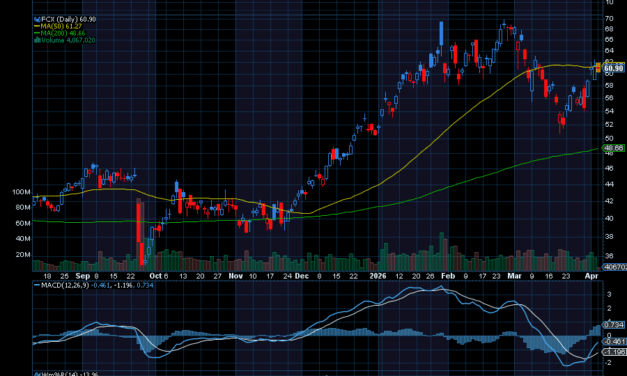
Task: Click the 52 price axis label
Action: [x=609, y=125]
